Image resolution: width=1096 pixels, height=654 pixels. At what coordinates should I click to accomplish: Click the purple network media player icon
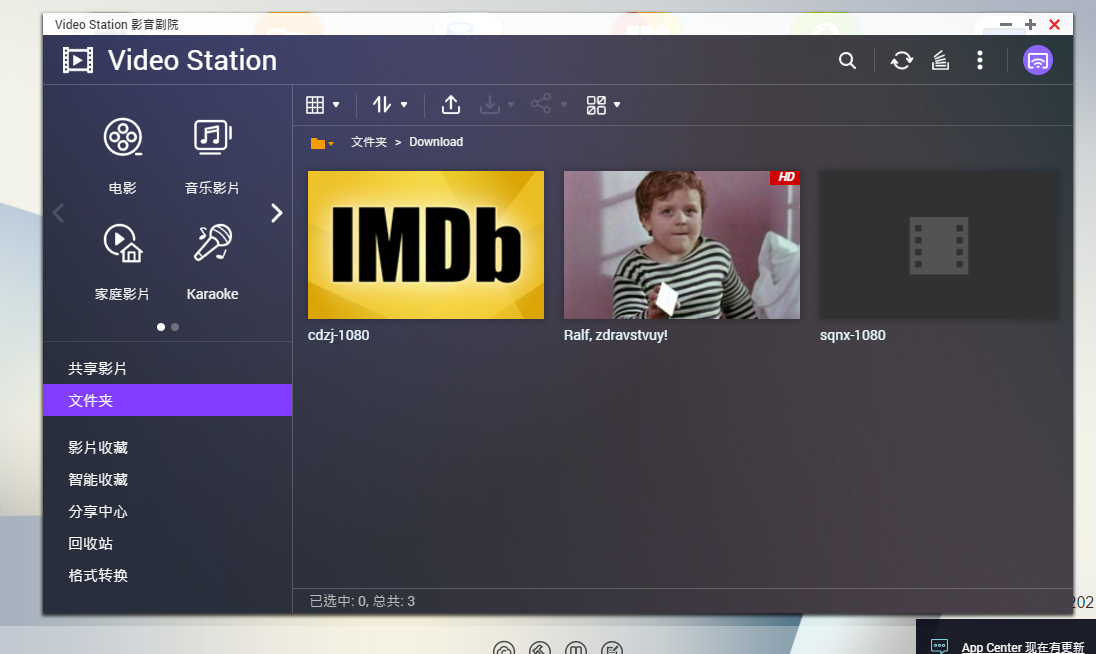tap(1038, 61)
